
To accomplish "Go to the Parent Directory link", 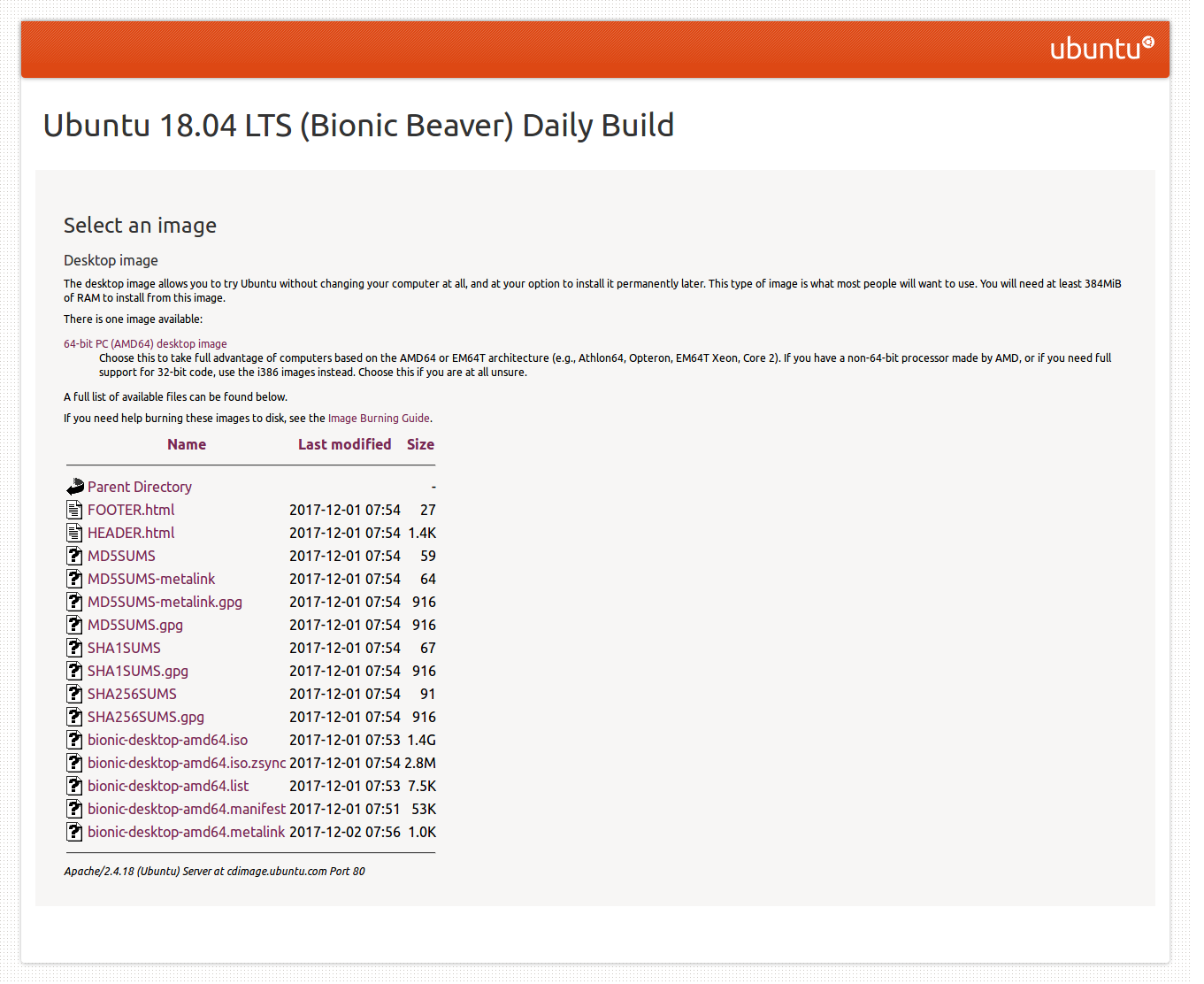I will click(140, 487).
